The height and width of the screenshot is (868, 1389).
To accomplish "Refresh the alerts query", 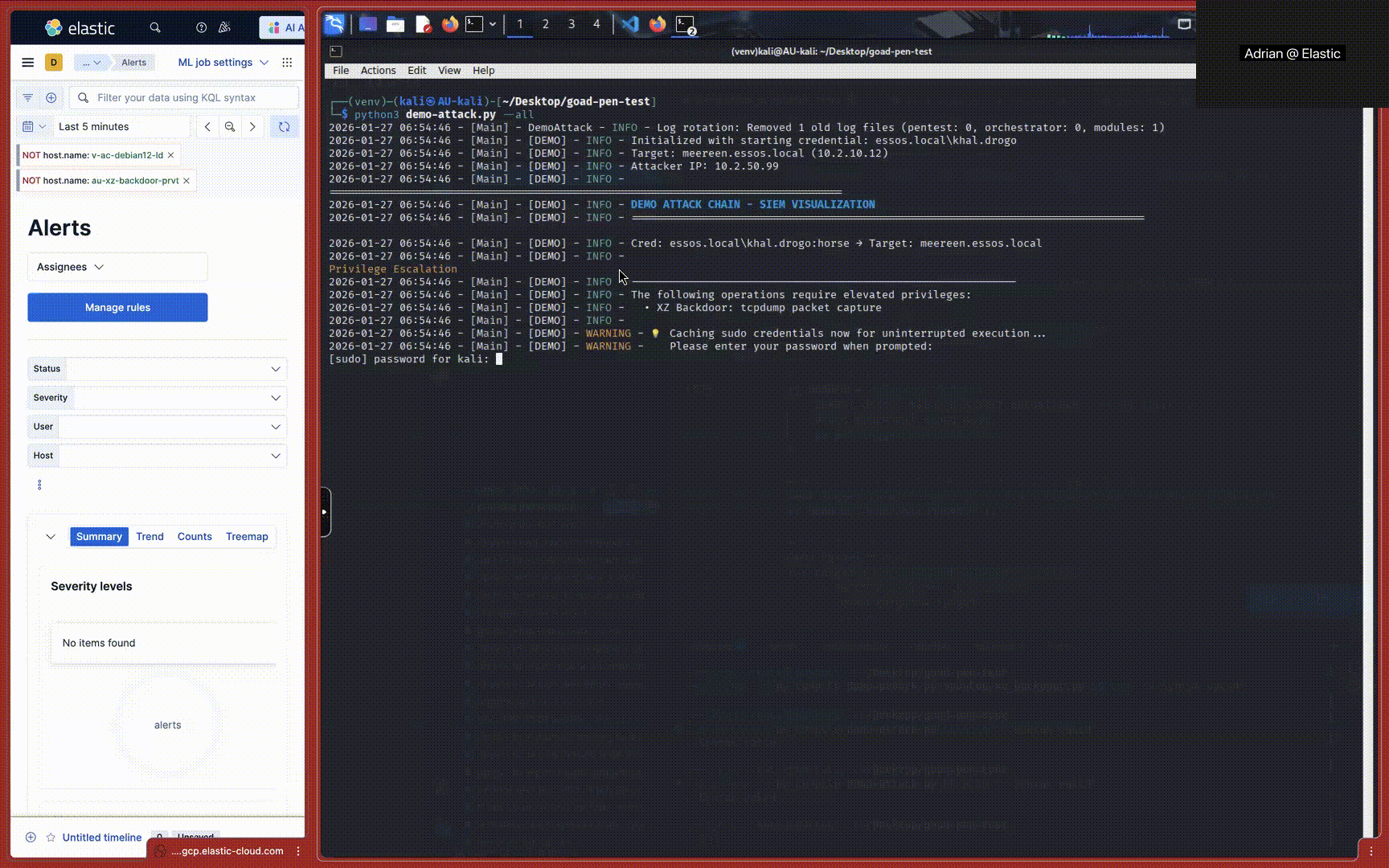I will point(284,127).
